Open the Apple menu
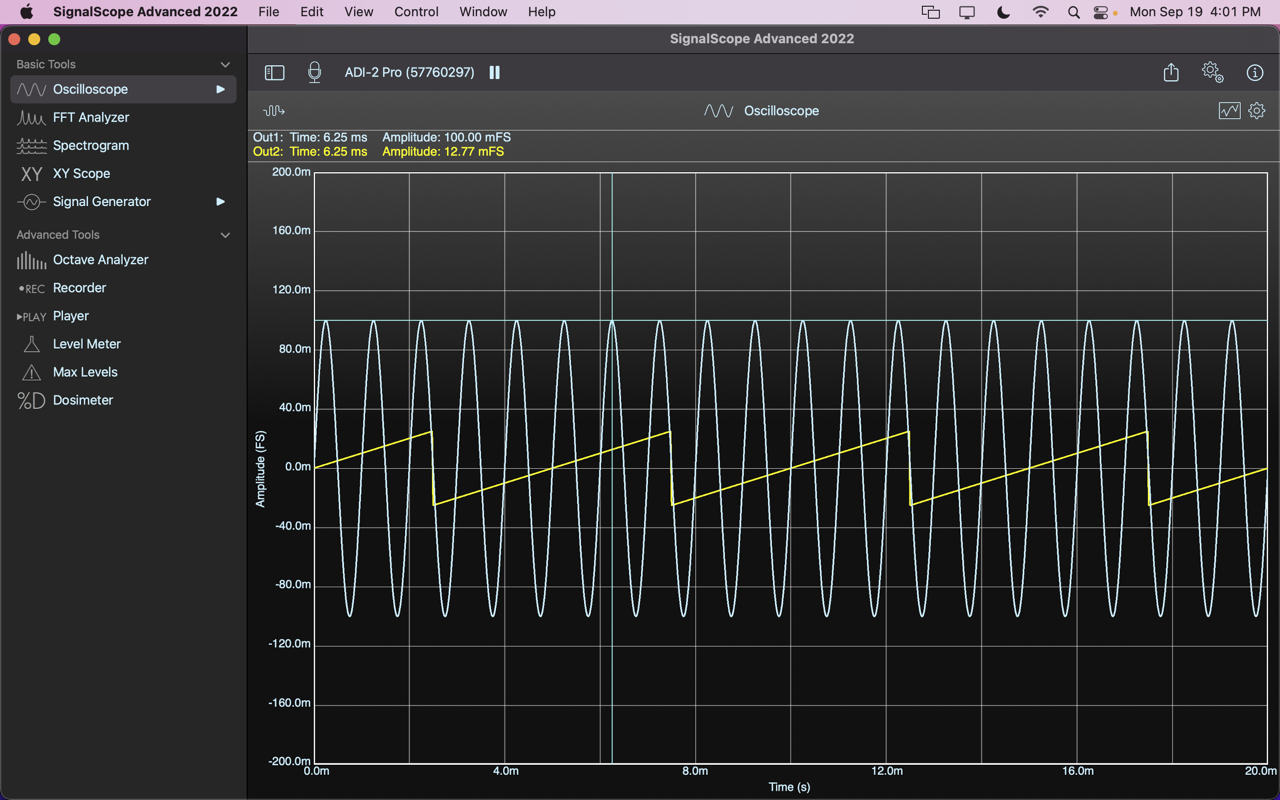The width and height of the screenshot is (1280, 800). tap(27, 12)
